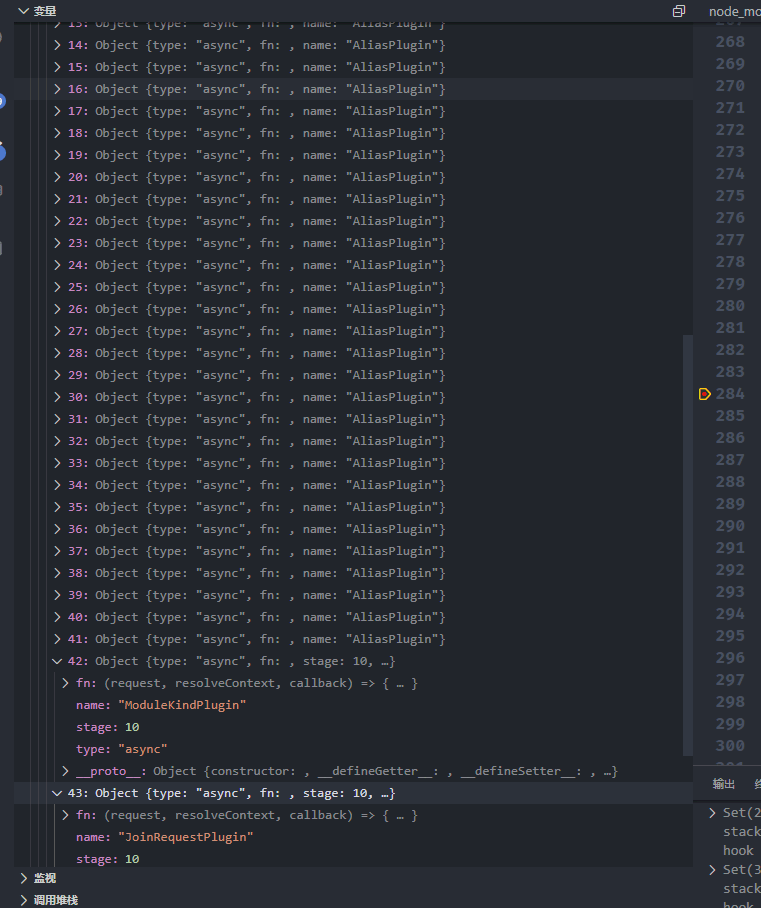Open the 输出 panel tab
Screen dimensions: 761x908
pyautogui.click(x=723, y=784)
